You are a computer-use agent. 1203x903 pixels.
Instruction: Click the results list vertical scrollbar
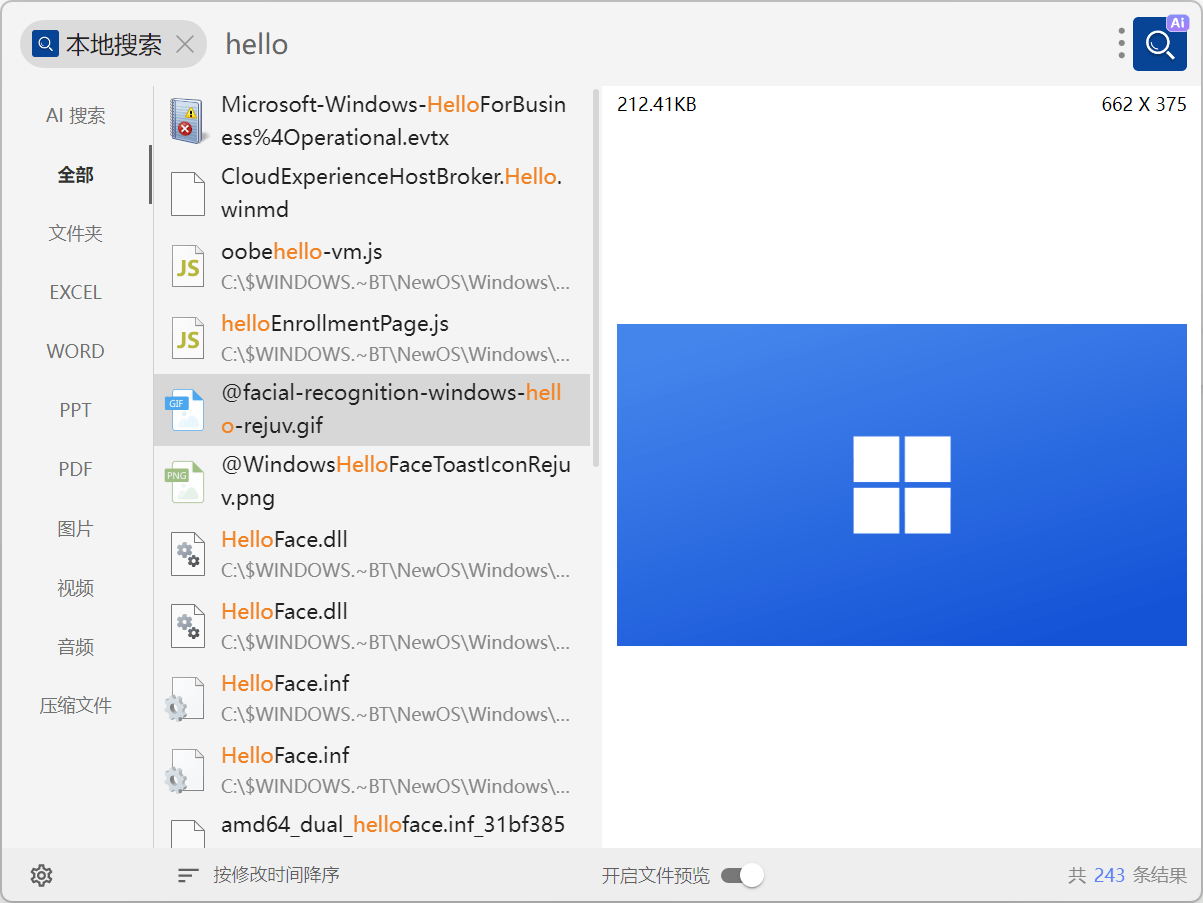pyautogui.click(x=596, y=278)
